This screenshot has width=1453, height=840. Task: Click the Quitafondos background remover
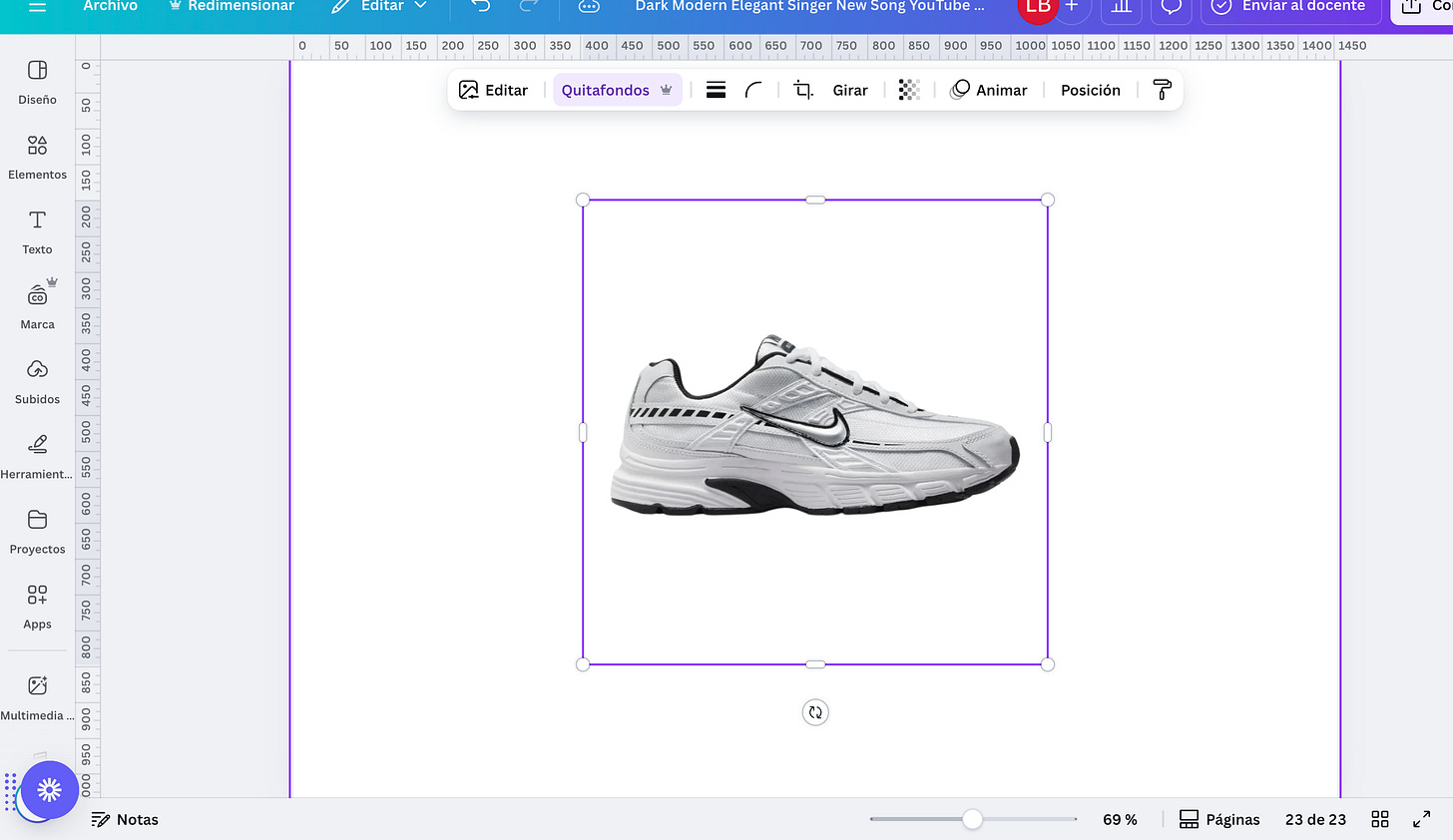pos(618,90)
